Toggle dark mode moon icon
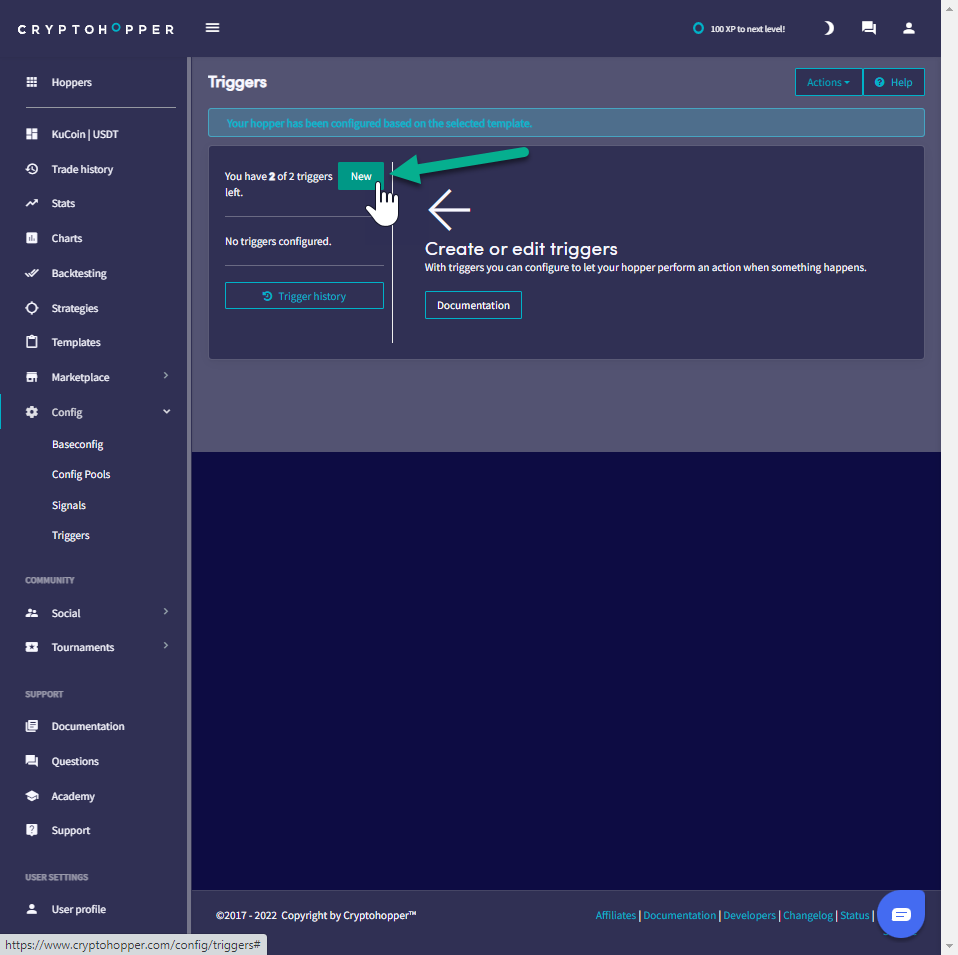Image resolution: width=958 pixels, height=955 pixels. pyautogui.click(x=828, y=28)
